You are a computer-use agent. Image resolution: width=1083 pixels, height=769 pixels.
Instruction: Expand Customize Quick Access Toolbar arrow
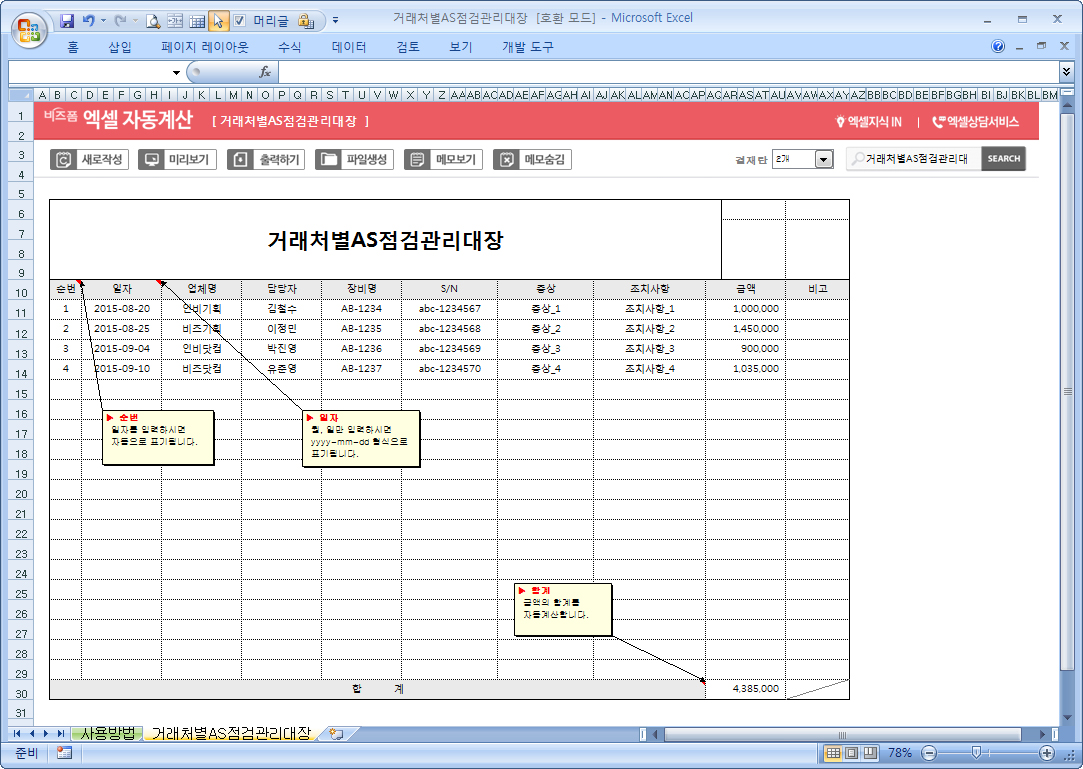coord(336,21)
